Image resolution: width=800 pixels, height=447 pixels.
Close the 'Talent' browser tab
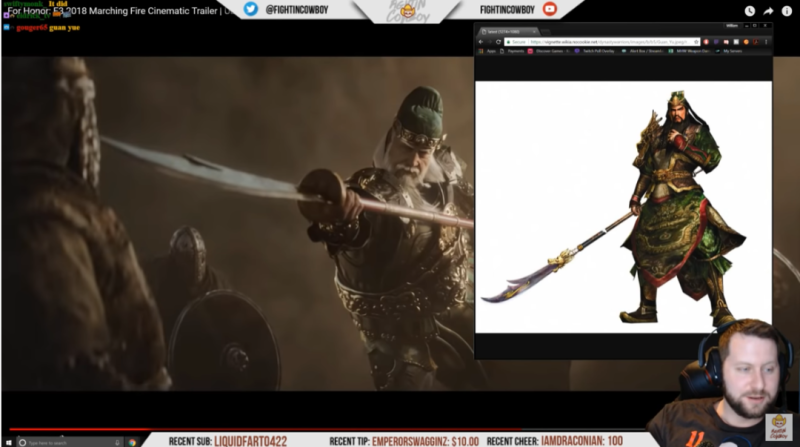pyautogui.click(x=534, y=32)
